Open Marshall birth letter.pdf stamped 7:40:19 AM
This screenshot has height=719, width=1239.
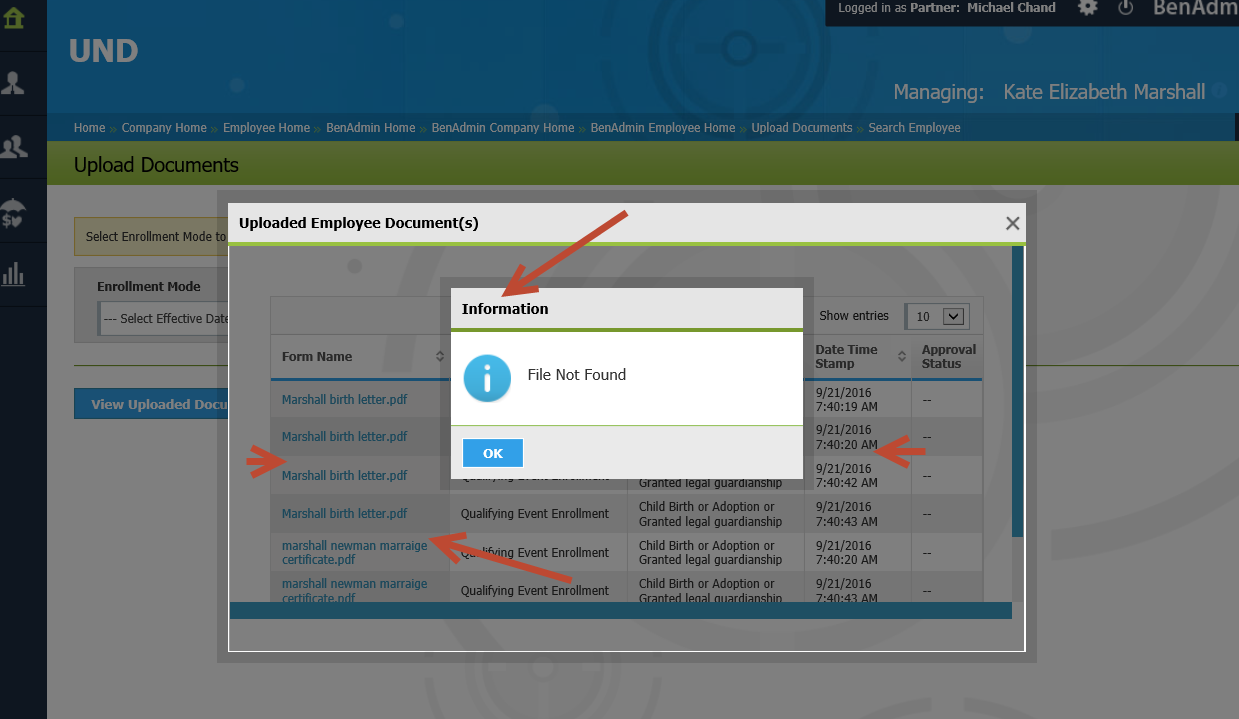[x=344, y=399]
